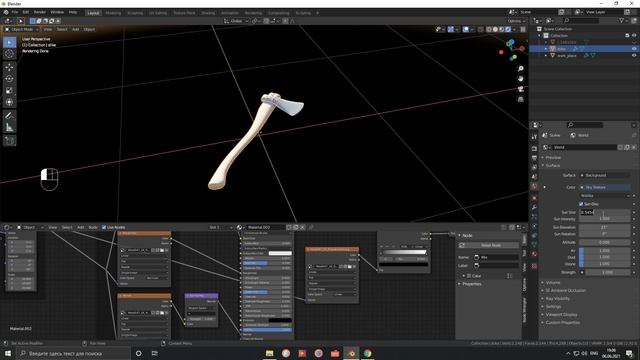Collapse the Surface panel
Viewport: 640px width, 360px height.
tap(553, 166)
